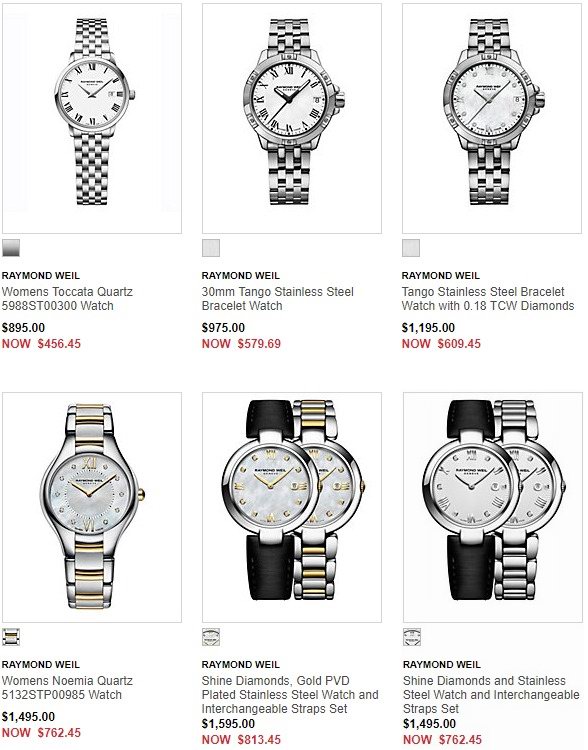Open two-tone Noemia watch image
The image size is (588, 750).
pos(92,507)
